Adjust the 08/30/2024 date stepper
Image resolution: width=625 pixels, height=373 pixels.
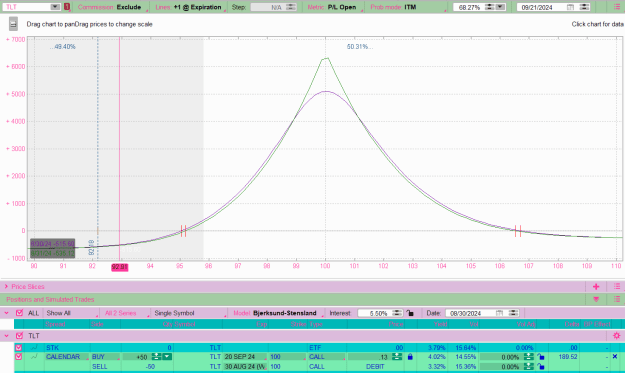[x=513, y=313]
